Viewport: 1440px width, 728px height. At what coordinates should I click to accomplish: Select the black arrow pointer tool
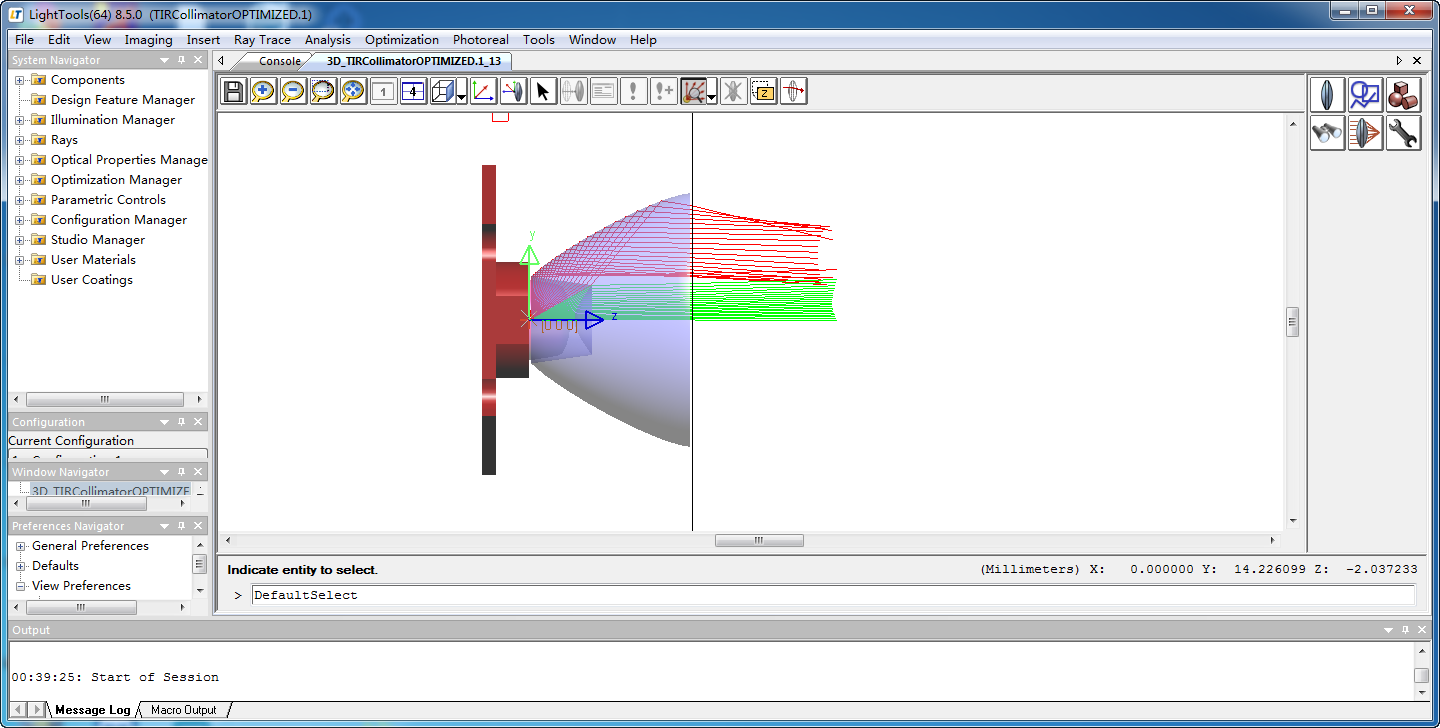(x=542, y=92)
